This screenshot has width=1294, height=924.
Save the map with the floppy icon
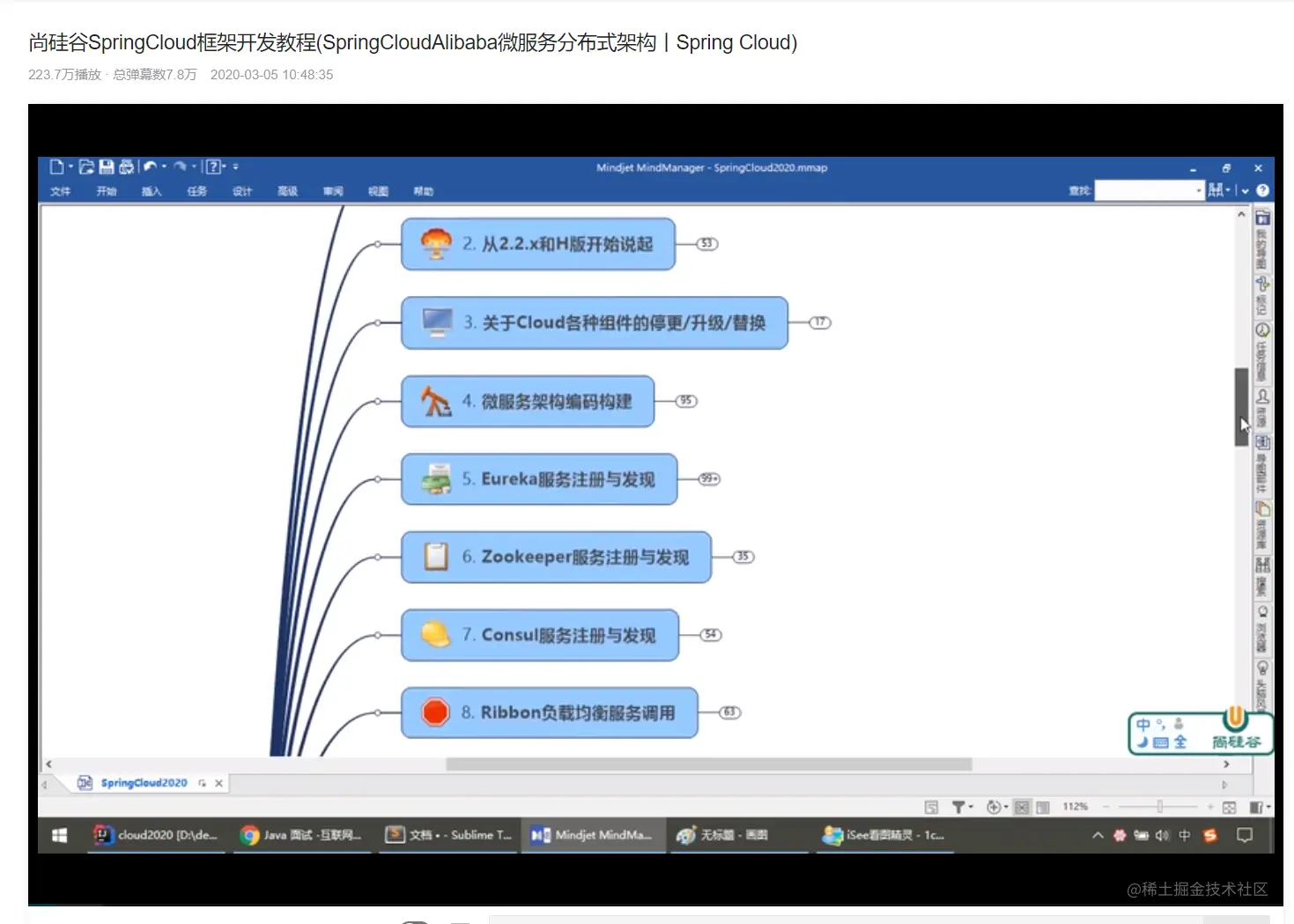107,166
